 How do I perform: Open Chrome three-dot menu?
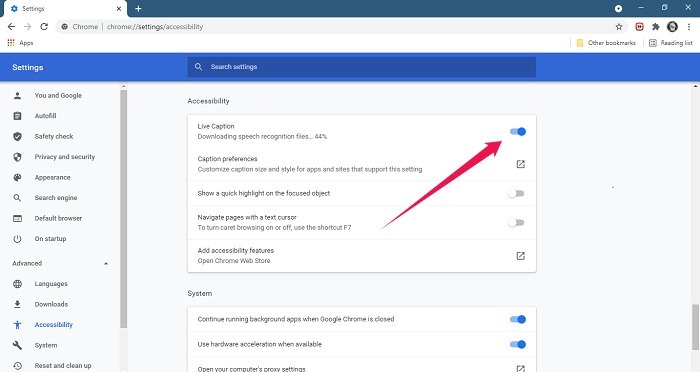pos(689,27)
